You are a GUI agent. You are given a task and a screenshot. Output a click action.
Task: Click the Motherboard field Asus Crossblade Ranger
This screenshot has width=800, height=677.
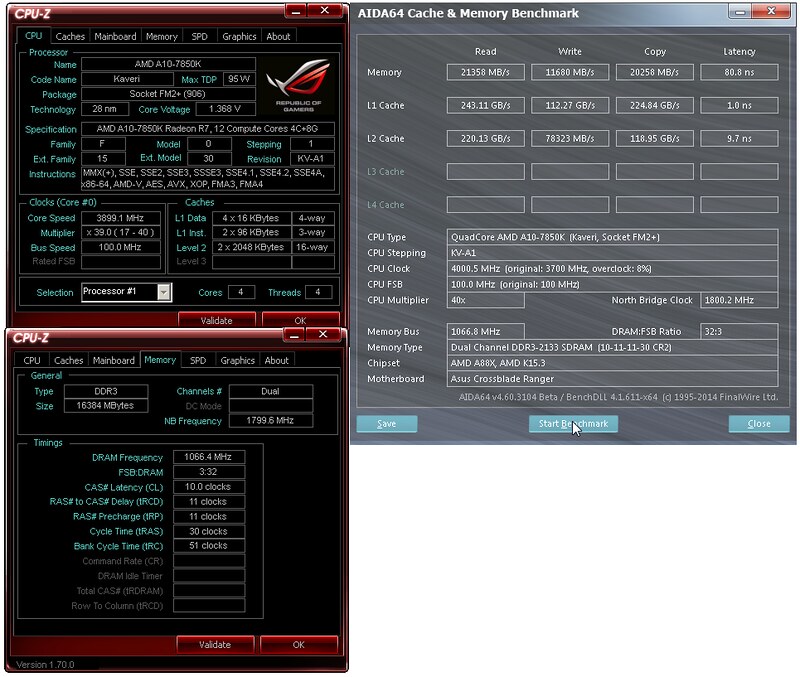612,379
